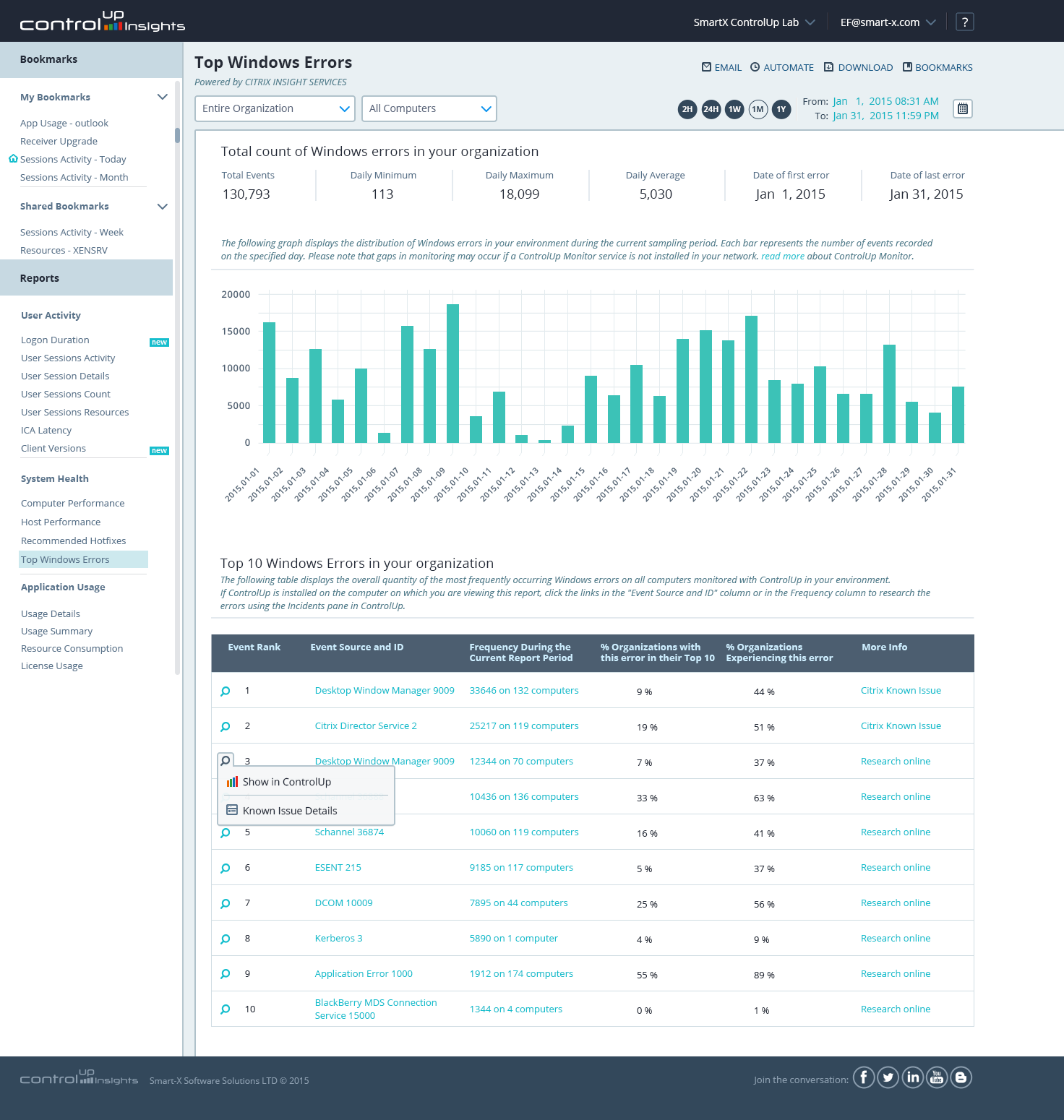Click magnifier icon for rank 6 row
The width and height of the screenshot is (1064, 1120).
click(226, 869)
